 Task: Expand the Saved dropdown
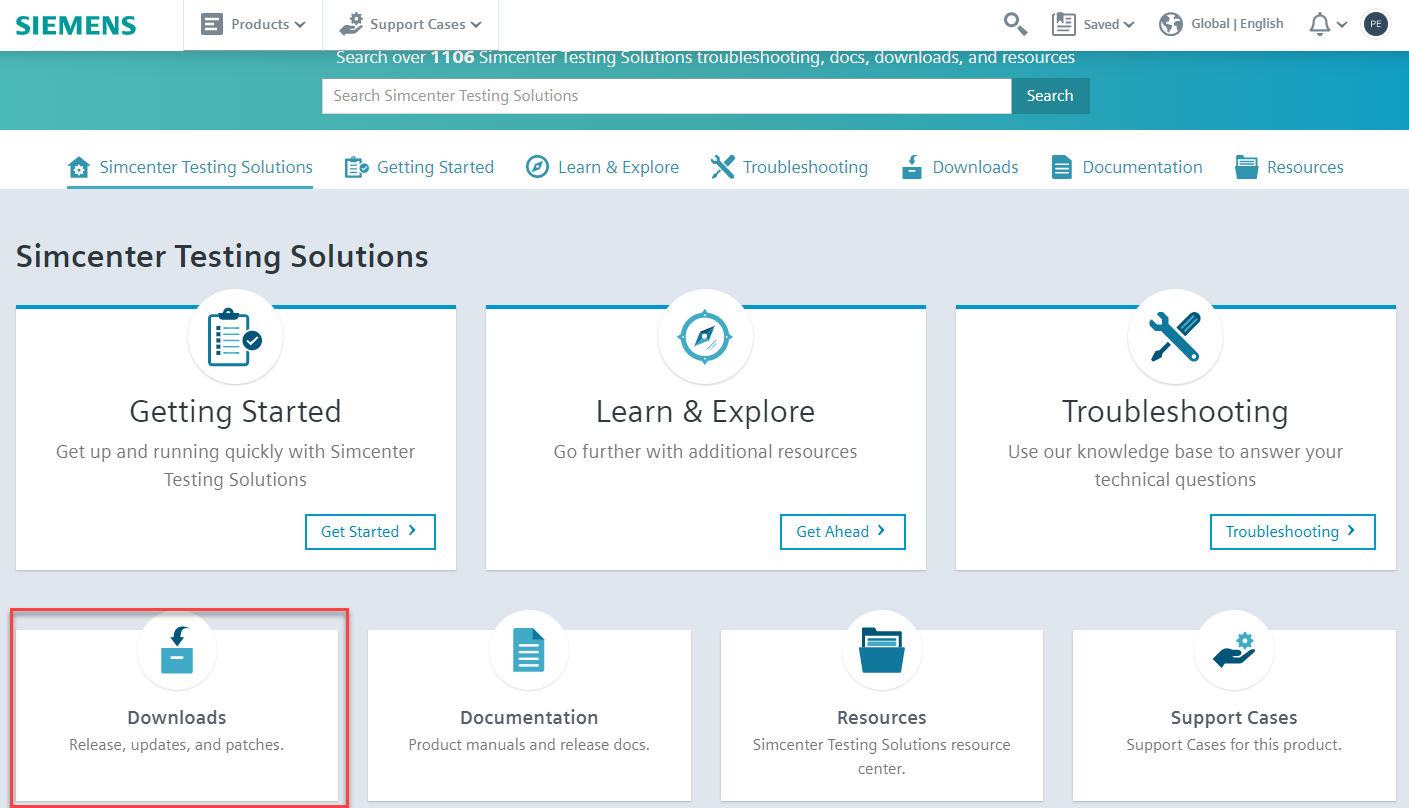coord(1093,24)
